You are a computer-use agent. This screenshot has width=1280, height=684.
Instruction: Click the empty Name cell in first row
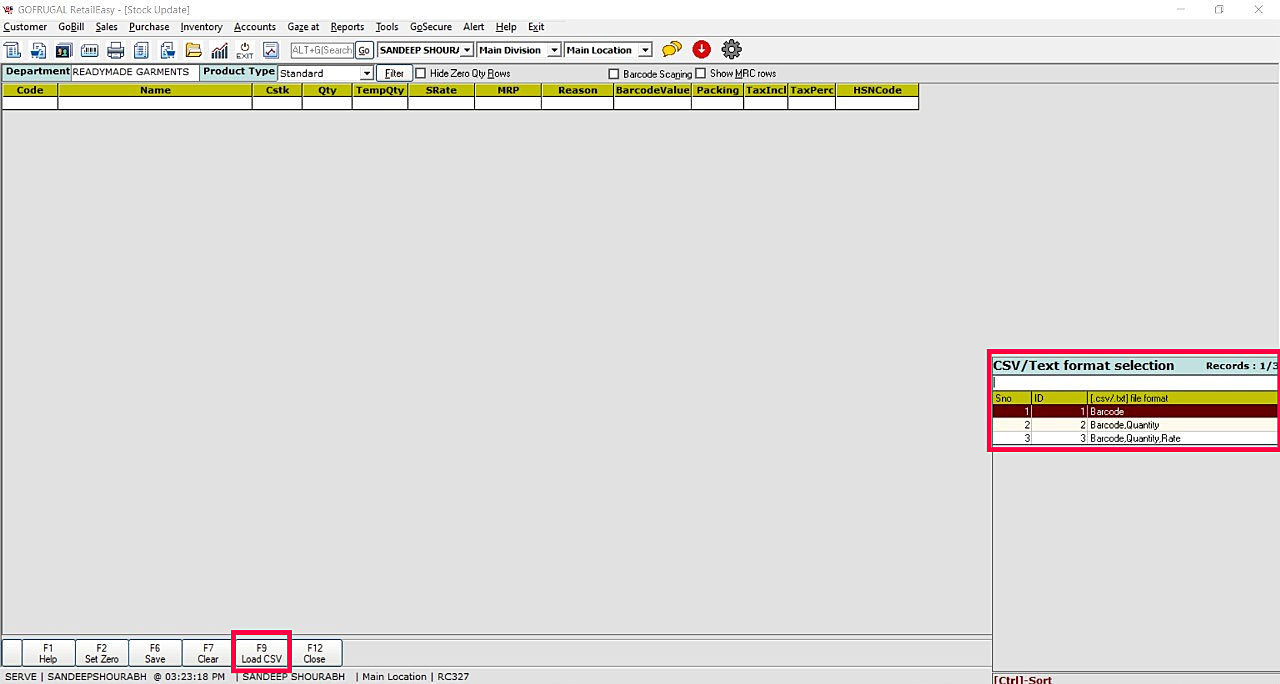pos(155,103)
